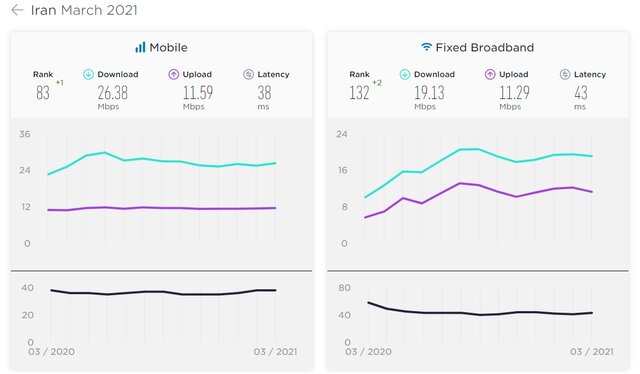Click the Fixed Broadband latency icon

[x=564, y=74]
